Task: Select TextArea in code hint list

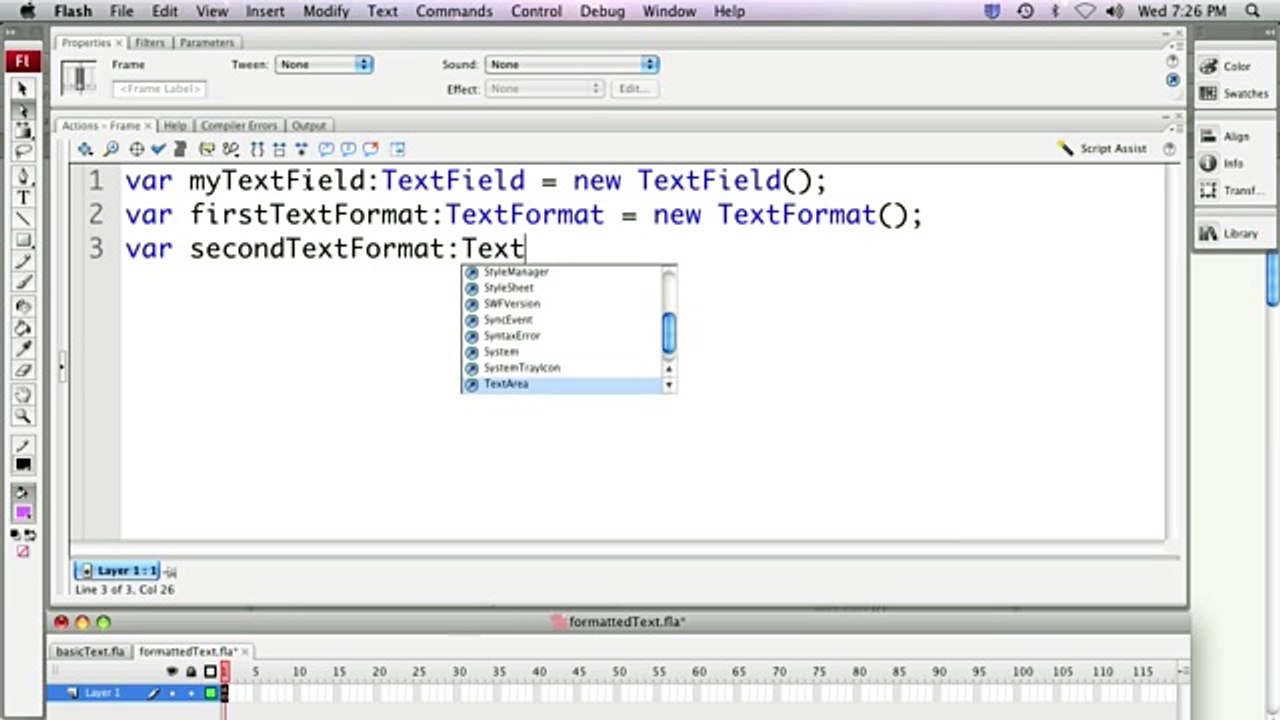Action: pyautogui.click(x=561, y=384)
